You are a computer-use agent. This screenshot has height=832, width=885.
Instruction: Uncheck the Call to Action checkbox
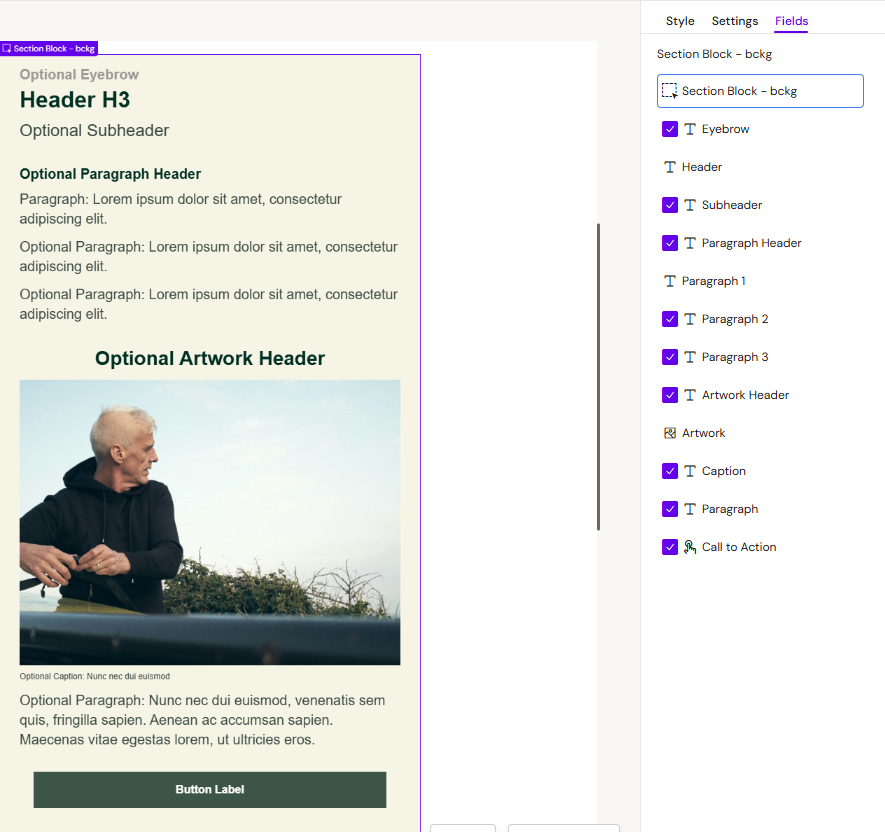(x=670, y=547)
